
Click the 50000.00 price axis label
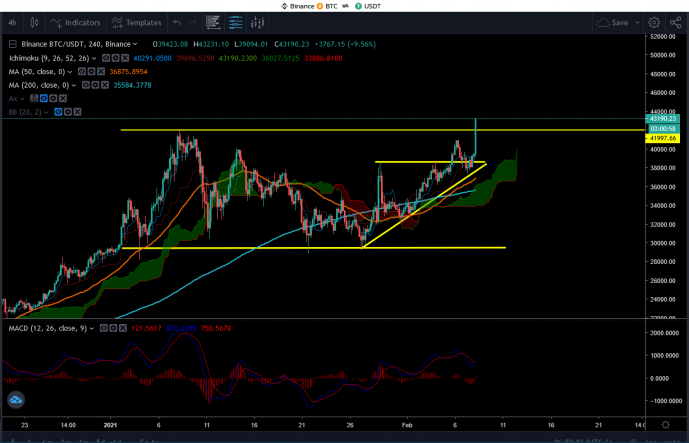click(662, 55)
